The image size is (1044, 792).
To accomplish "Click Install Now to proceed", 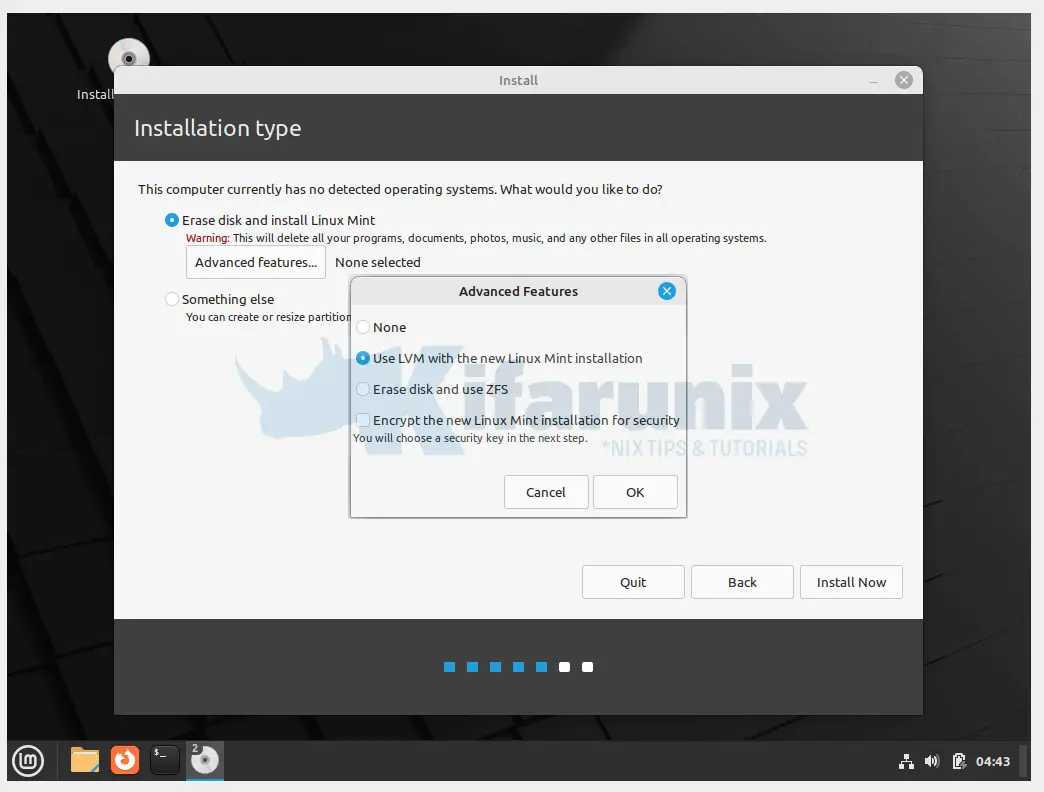I will pyautogui.click(x=851, y=582).
